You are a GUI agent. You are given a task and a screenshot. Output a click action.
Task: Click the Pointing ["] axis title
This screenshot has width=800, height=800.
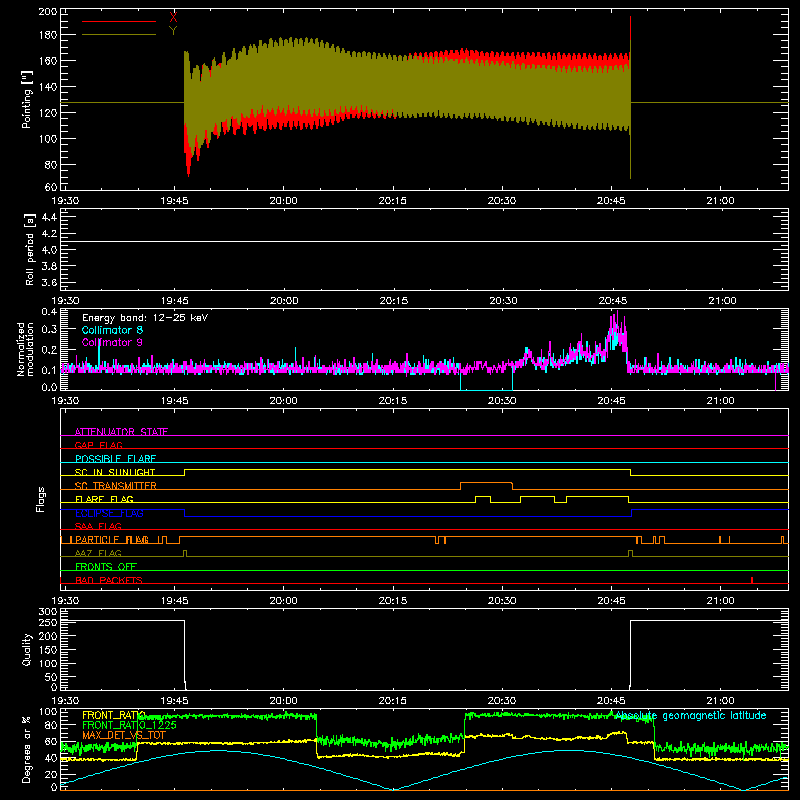(x=27, y=99)
